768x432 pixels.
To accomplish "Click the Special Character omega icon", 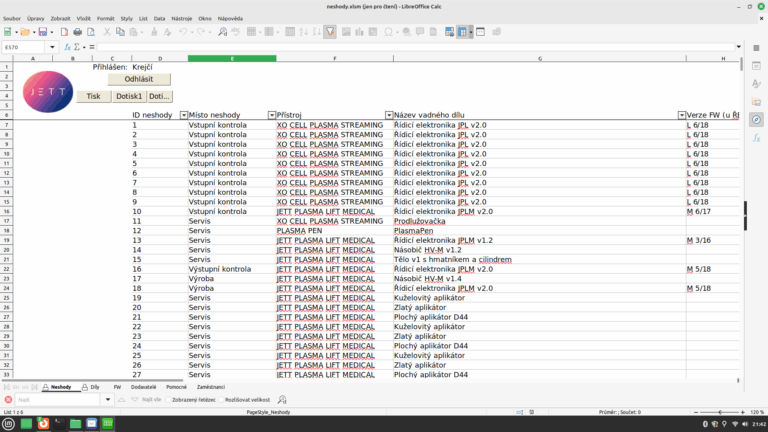I will click(x=388, y=32).
